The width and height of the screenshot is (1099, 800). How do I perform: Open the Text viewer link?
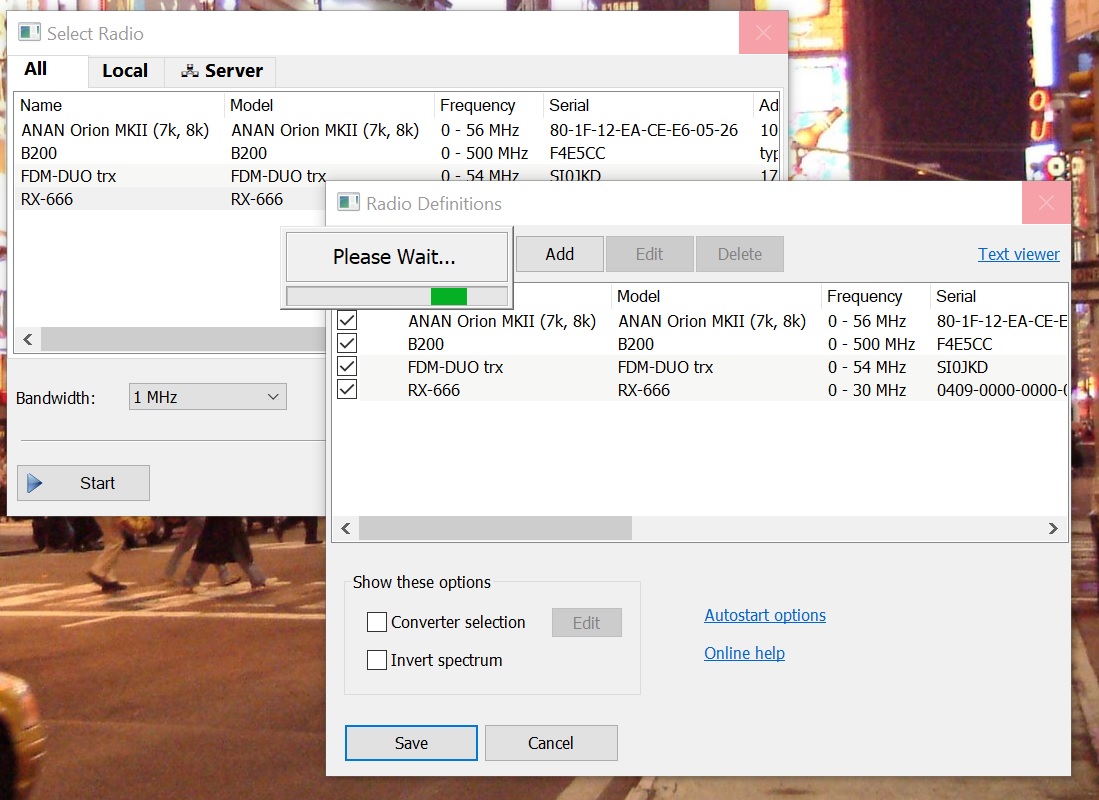point(1018,254)
